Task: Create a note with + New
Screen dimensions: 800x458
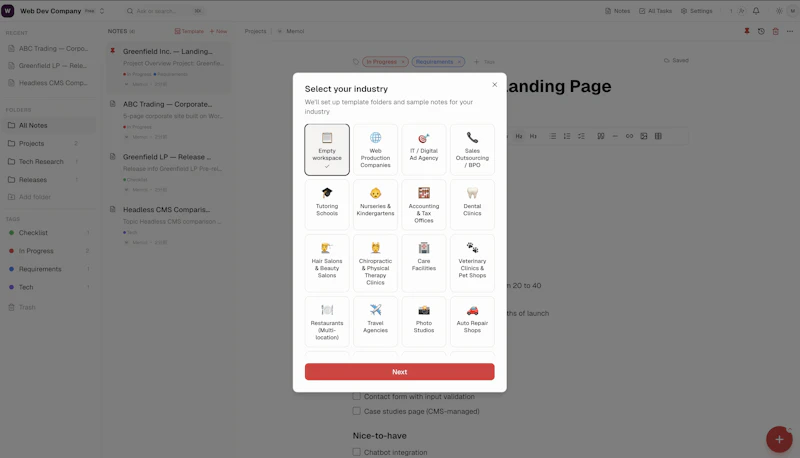Action: click(218, 31)
